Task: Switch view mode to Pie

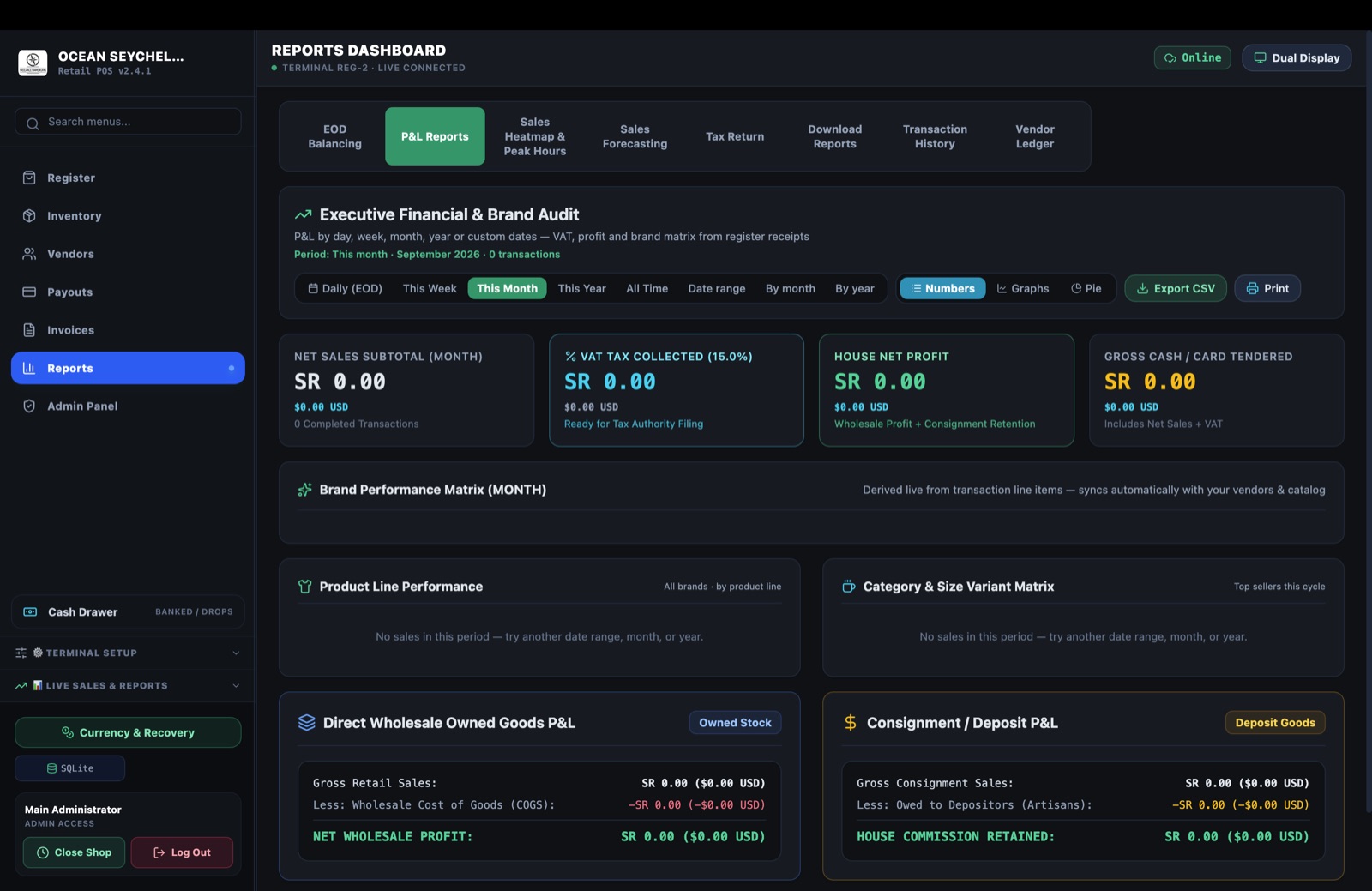Action: point(1086,288)
